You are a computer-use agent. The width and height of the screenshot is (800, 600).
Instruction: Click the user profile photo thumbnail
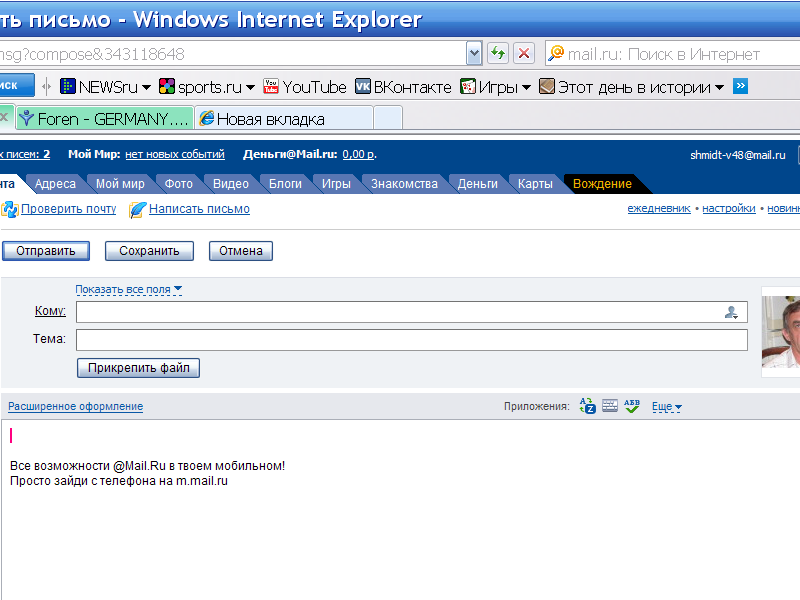[x=781, y=332]
